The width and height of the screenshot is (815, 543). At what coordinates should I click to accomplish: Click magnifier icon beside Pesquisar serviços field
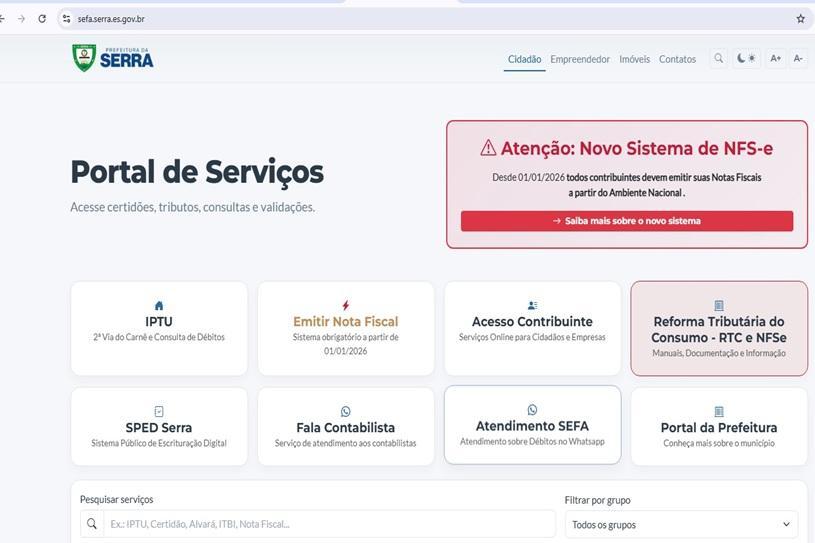click(x=92, y=524)
